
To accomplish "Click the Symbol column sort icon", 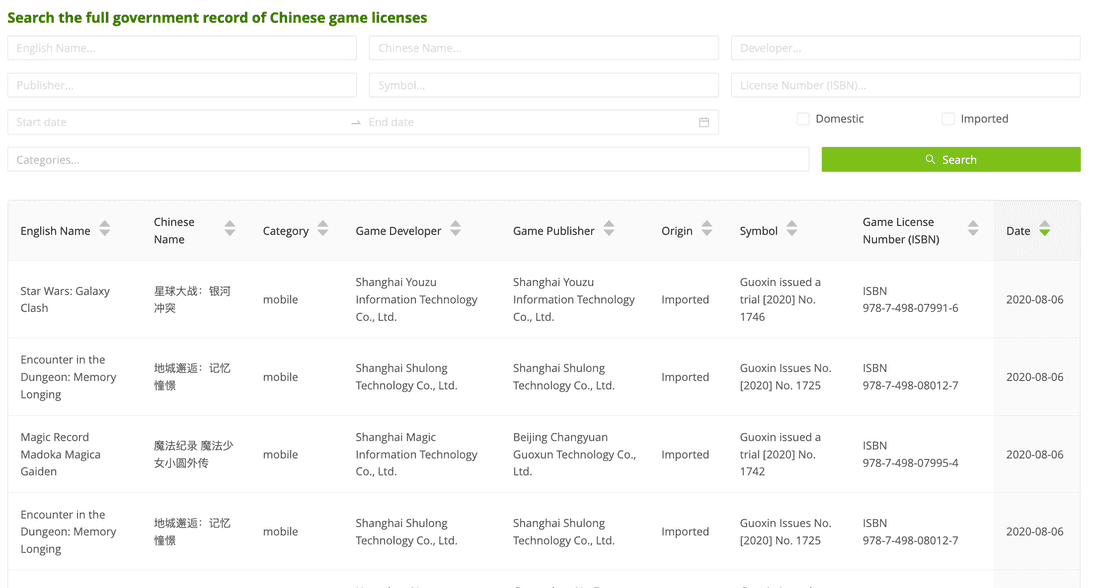I will (x=791, y=230).
